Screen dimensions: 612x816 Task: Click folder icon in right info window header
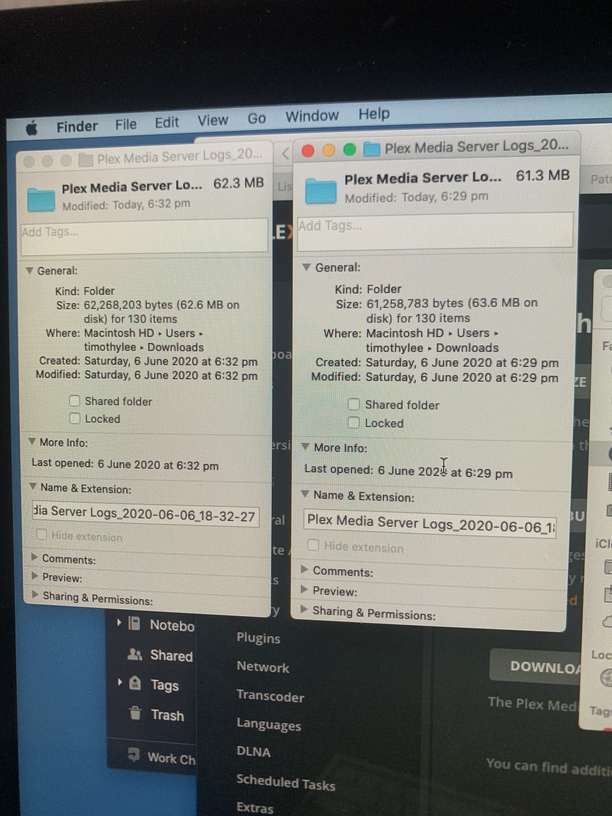click(321, 190)
